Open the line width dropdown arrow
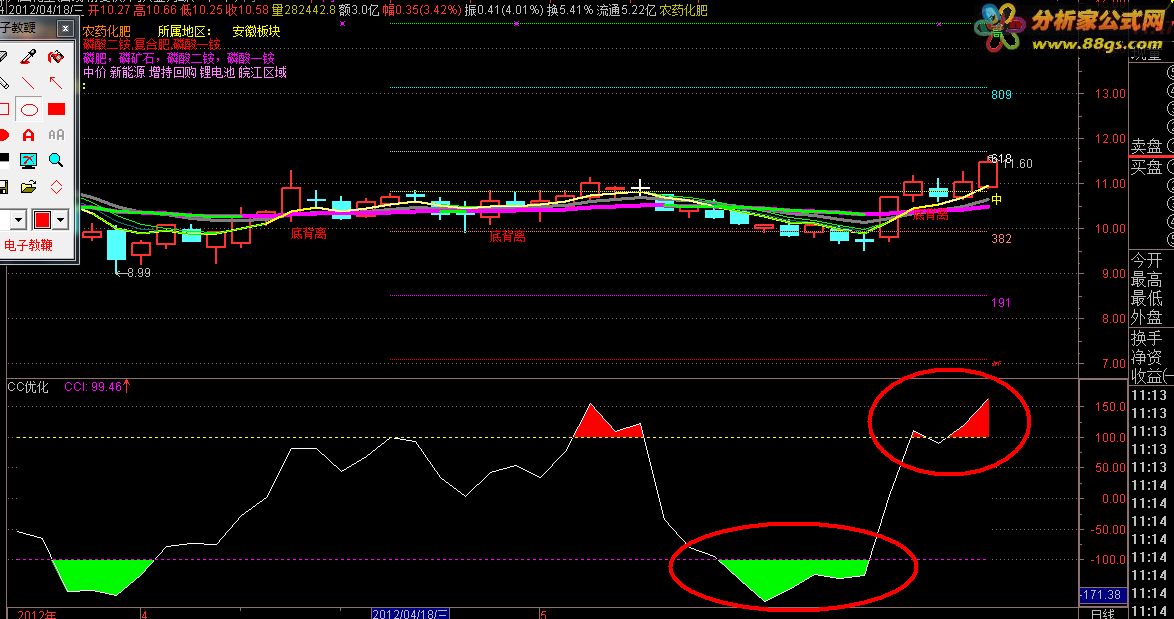The width and height of the screenshot is (1174, 619). point(18,220)
